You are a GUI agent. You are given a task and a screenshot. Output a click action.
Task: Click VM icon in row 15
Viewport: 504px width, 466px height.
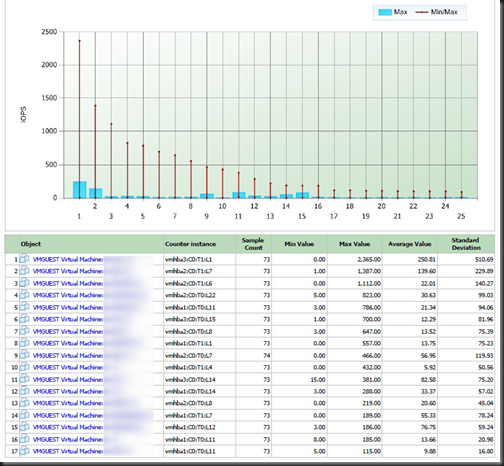pos(25,427)
